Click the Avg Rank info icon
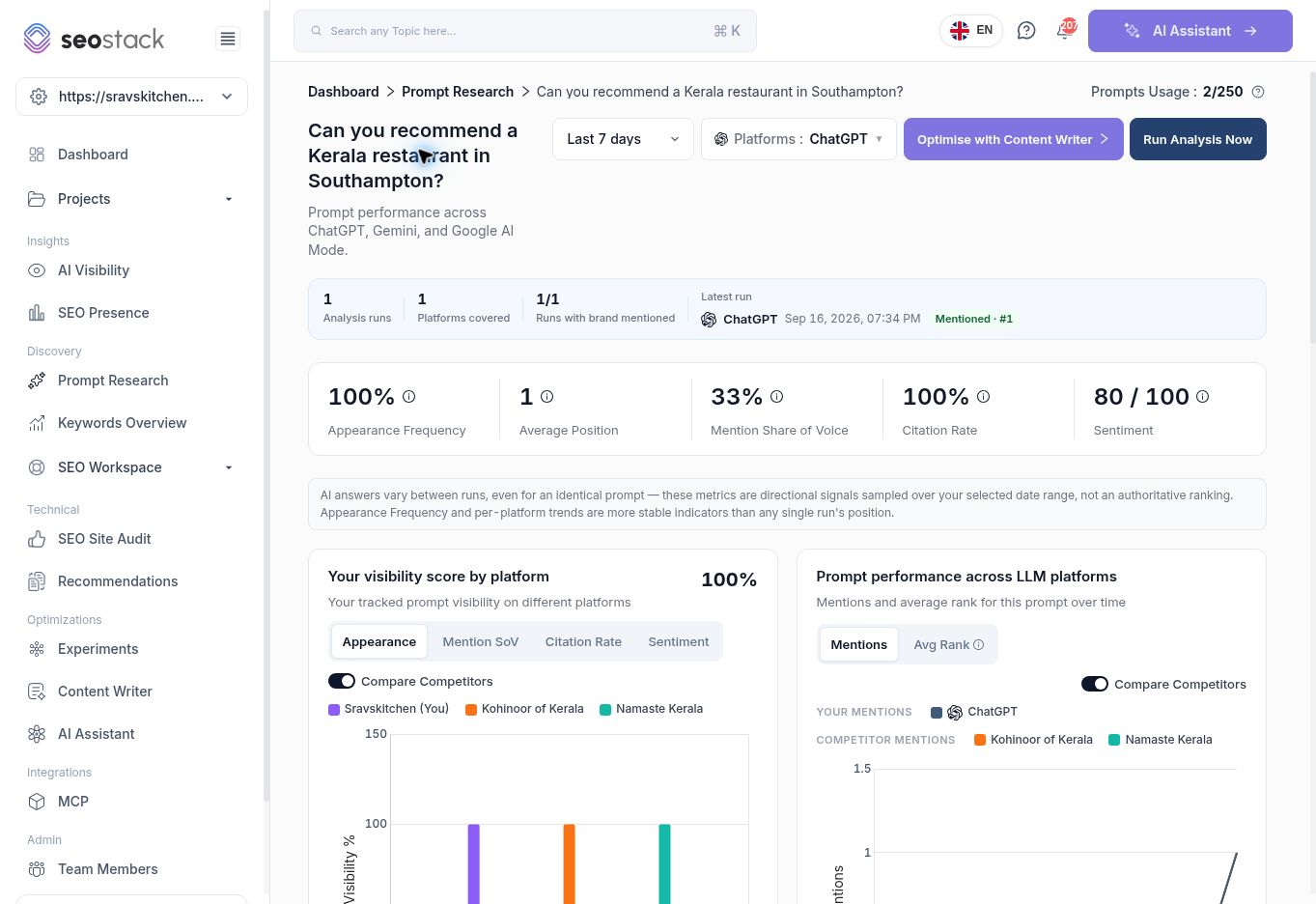1316x904 pixels. [x=979, y=645]
